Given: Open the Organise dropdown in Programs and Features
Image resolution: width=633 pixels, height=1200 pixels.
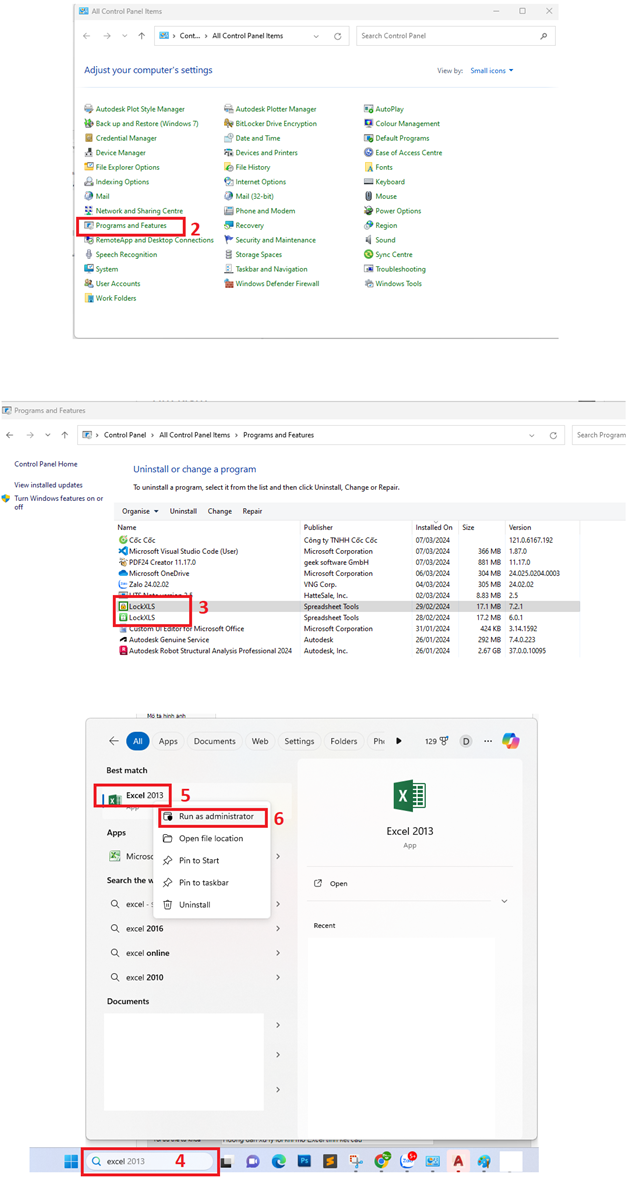Looking at the screenshot, I should click(x=140, y=511).
